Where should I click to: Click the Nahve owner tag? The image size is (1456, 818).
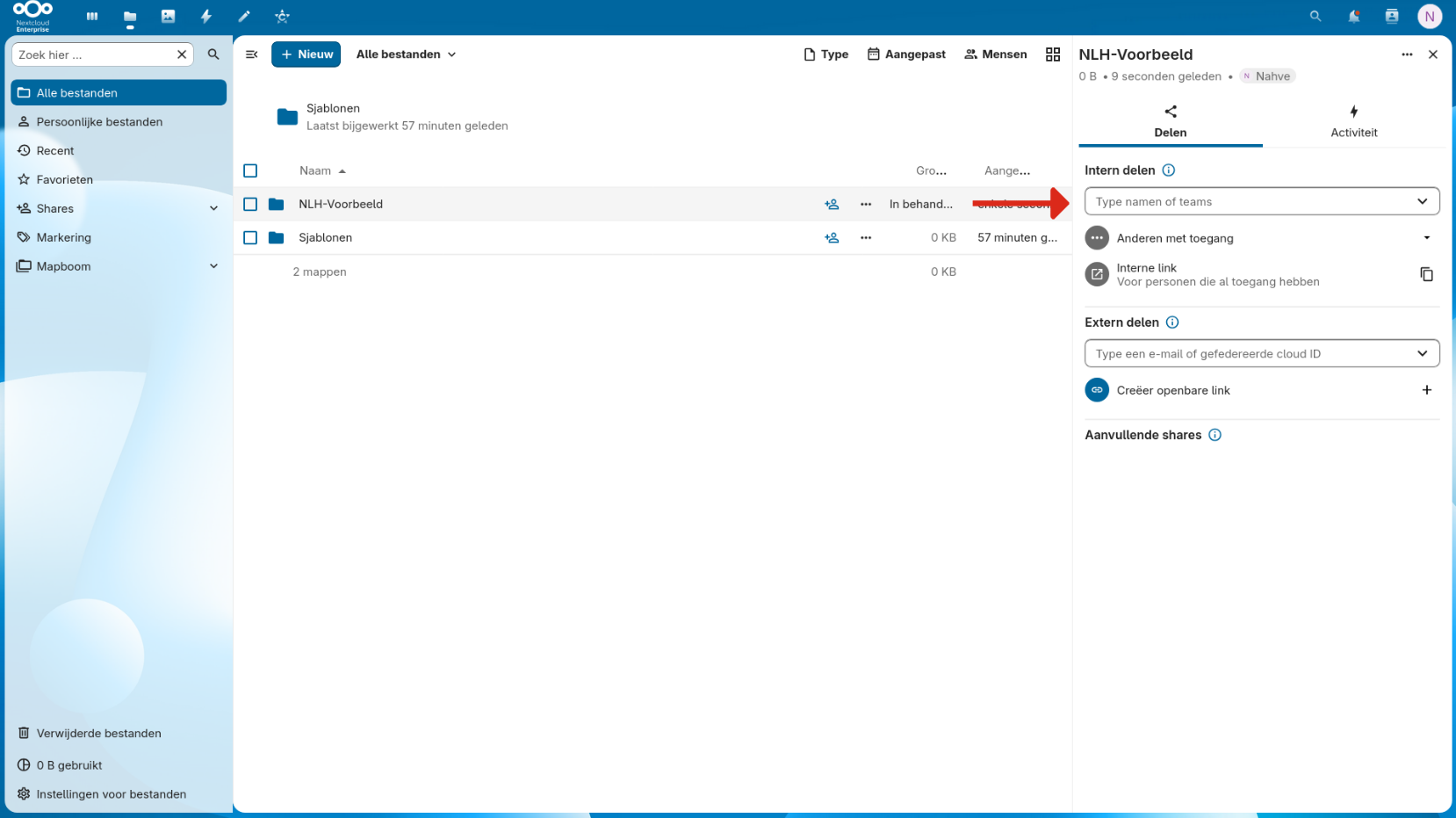pyautogui.click(x=1267, y=76)
